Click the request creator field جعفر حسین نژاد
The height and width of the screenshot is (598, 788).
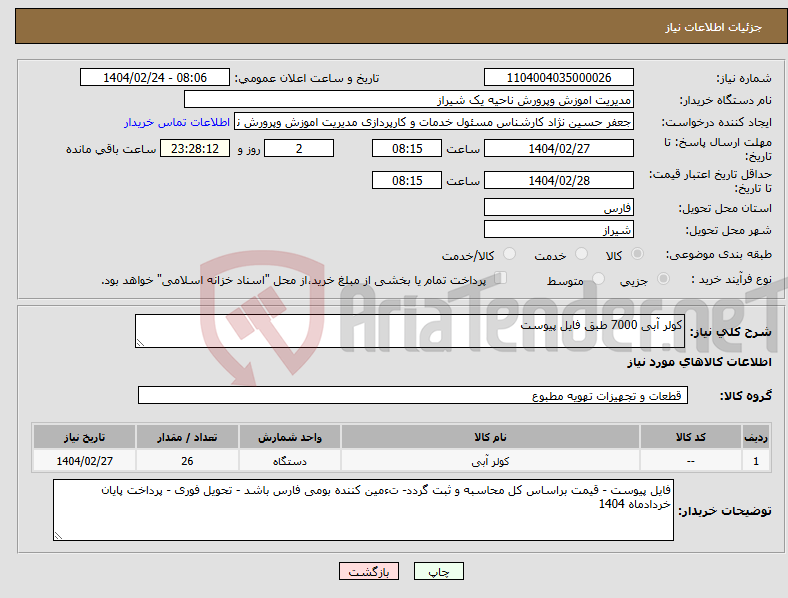coord(434,122)
